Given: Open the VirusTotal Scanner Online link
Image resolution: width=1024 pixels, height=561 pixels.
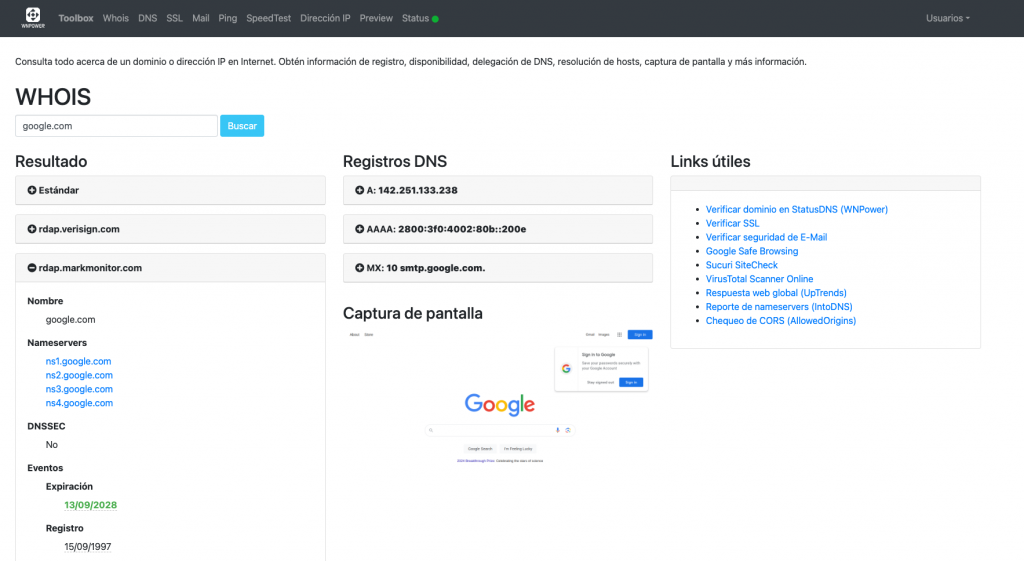Looking at the screenshot, I should (x=760, y=279).
